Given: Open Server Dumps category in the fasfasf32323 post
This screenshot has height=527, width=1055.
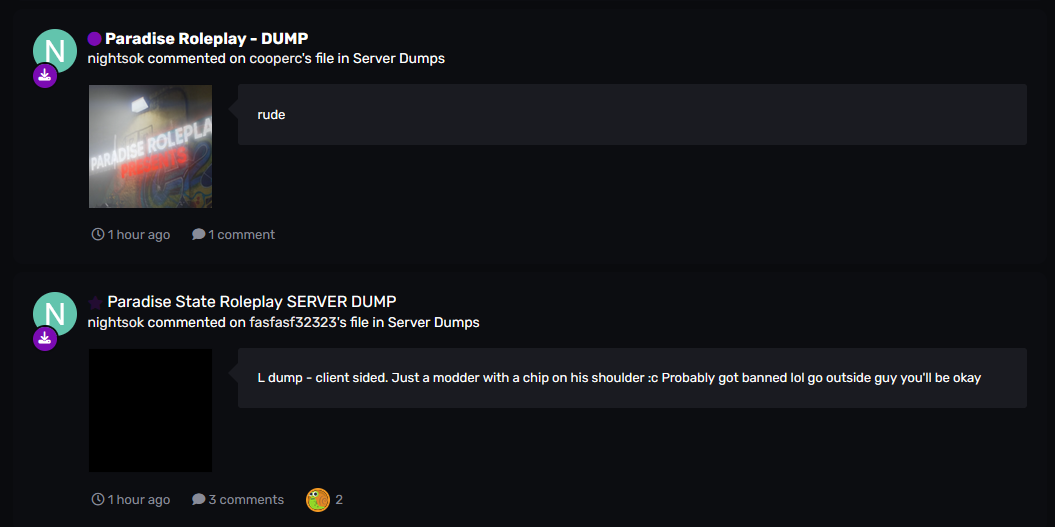Looking at the screenshot, I should pos(434,322).
